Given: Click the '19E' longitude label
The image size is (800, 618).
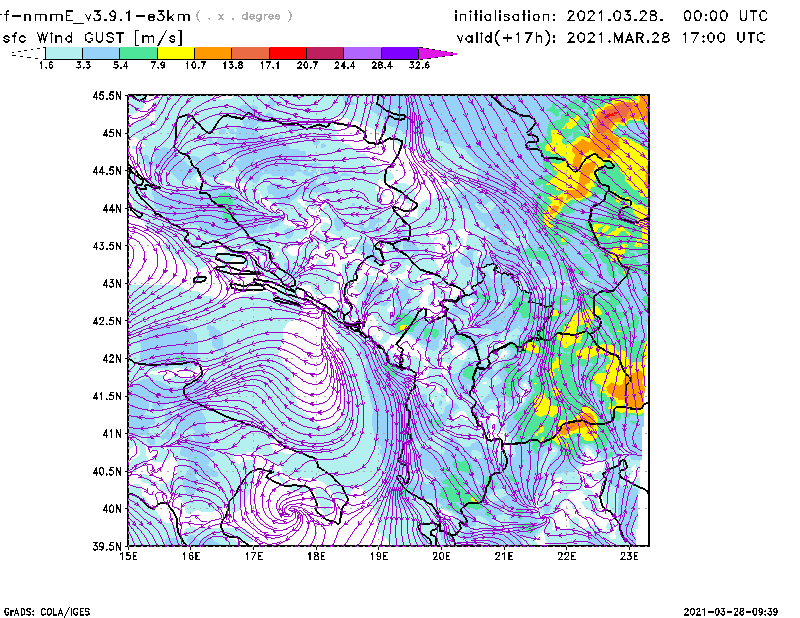Looking at the screenshot, I should point(379,556).
